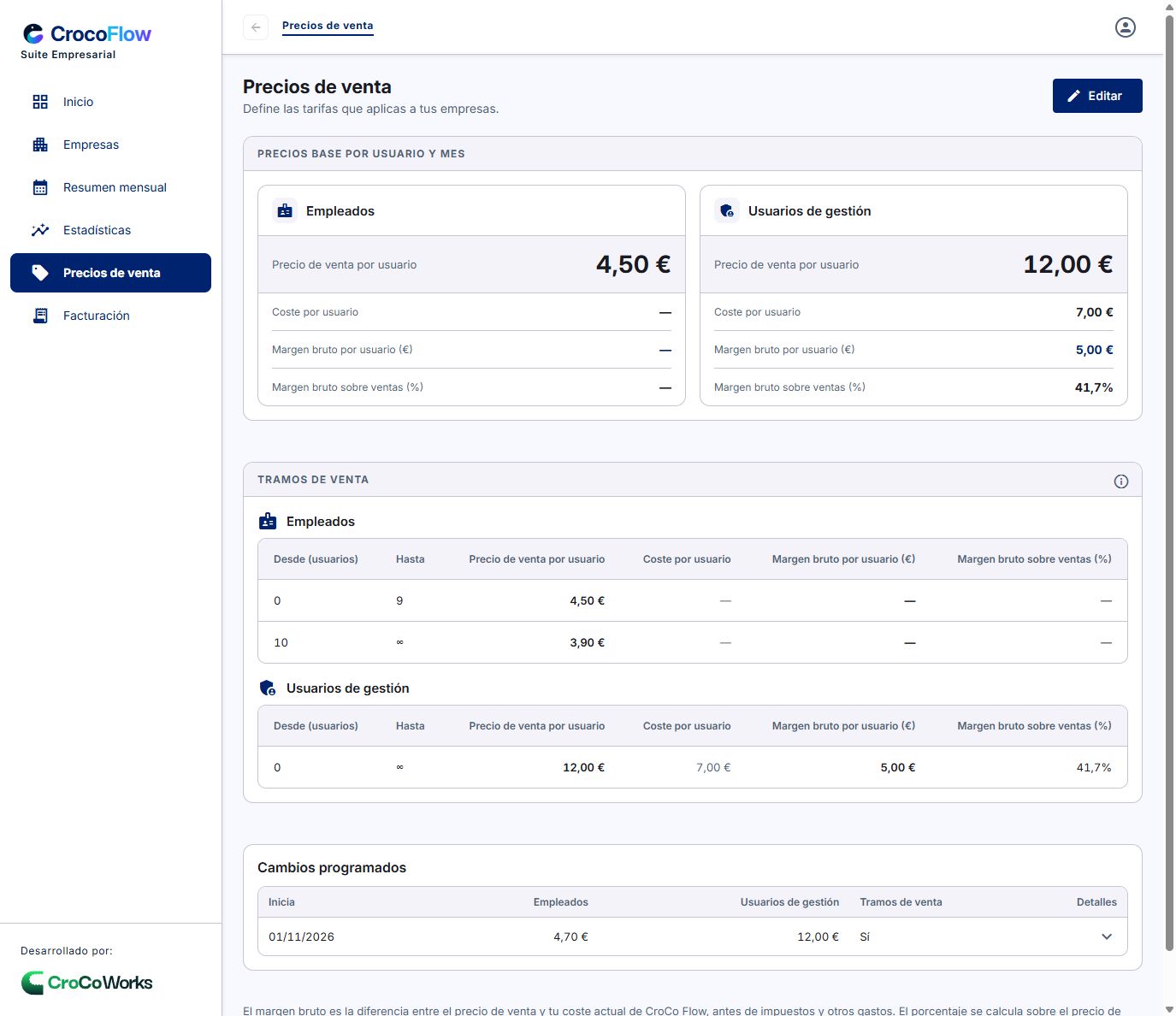Screen dimensions: 1176x1016
Task: Open the user account profile icon
Action: coord(1126,27)
